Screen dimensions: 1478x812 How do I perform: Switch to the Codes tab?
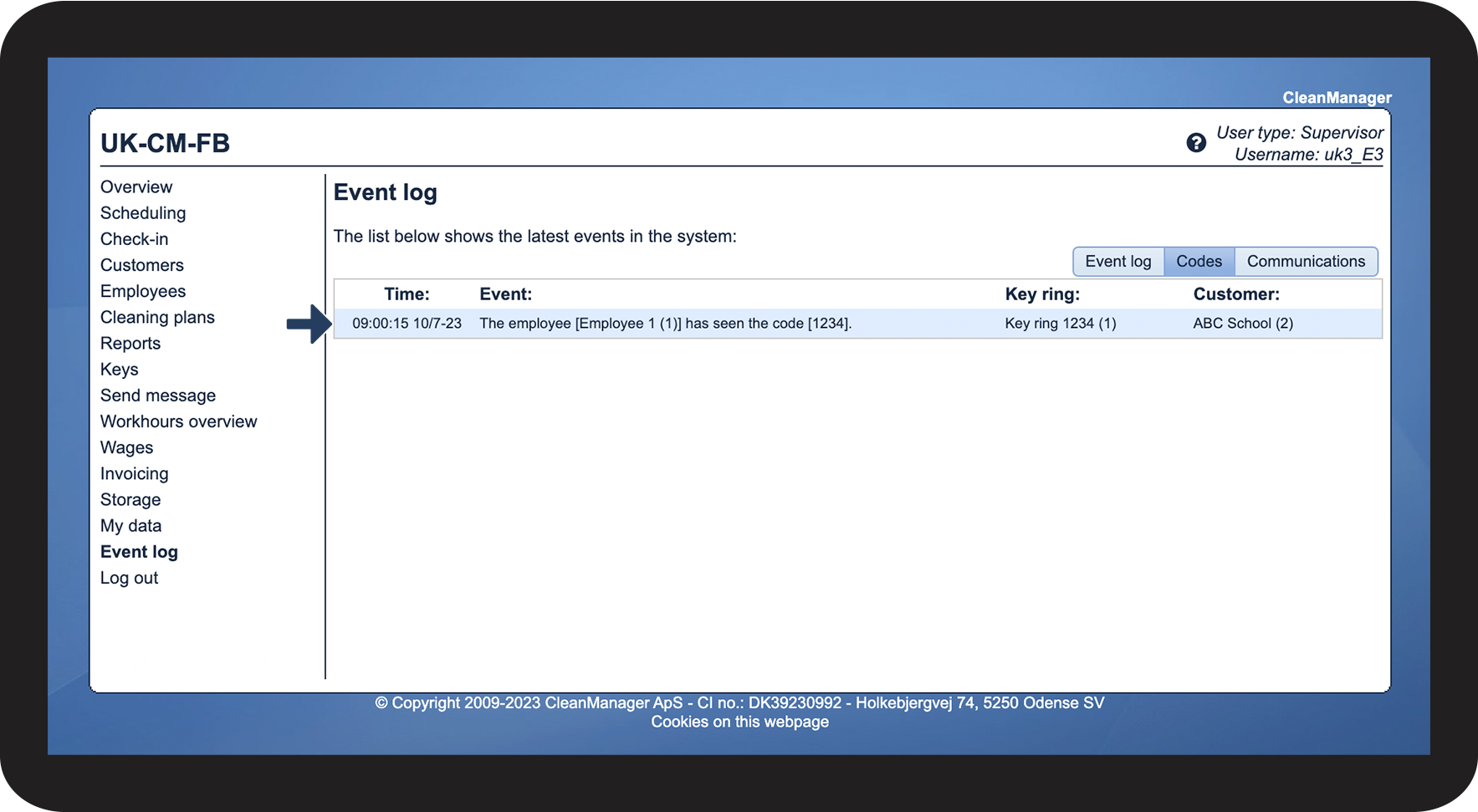[1199, 261]
